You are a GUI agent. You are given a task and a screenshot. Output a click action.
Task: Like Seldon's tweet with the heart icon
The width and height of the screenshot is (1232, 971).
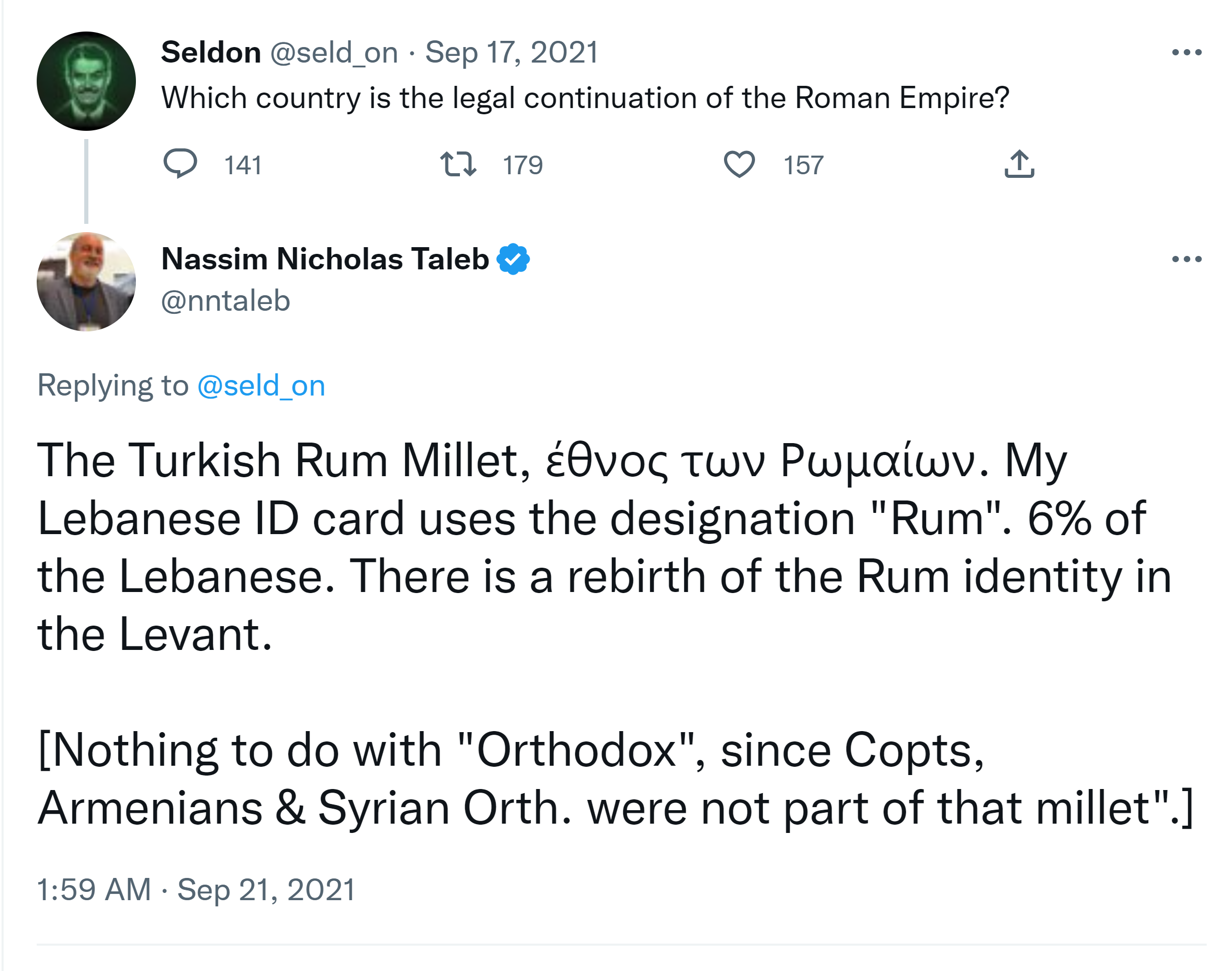pos(739,164)
